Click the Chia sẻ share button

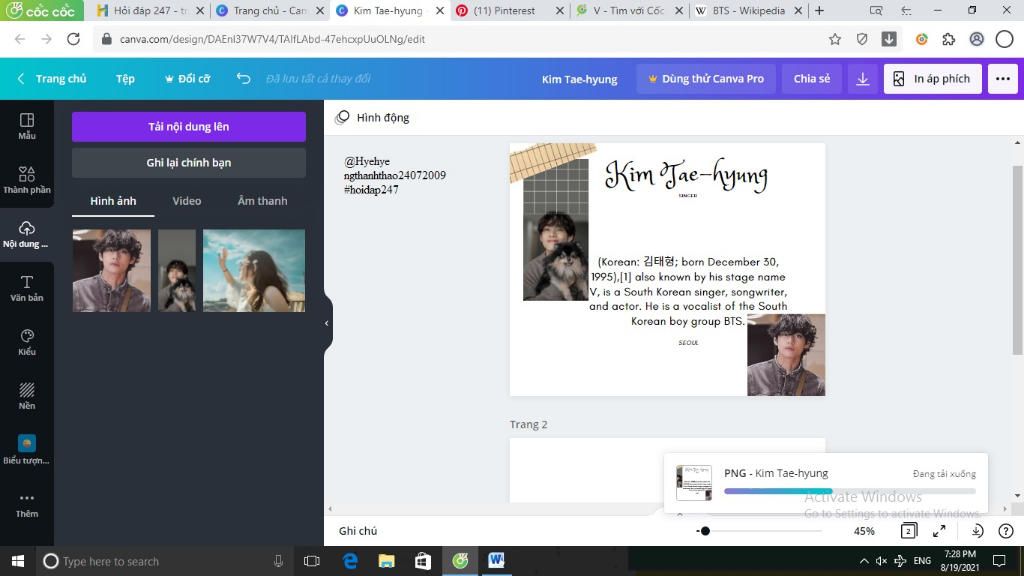tap(812, 78)
